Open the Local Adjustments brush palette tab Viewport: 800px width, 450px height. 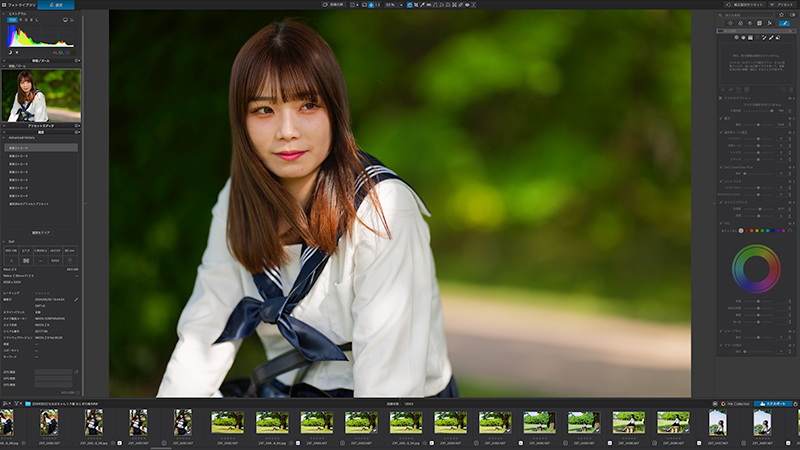(x=784, y=23)
